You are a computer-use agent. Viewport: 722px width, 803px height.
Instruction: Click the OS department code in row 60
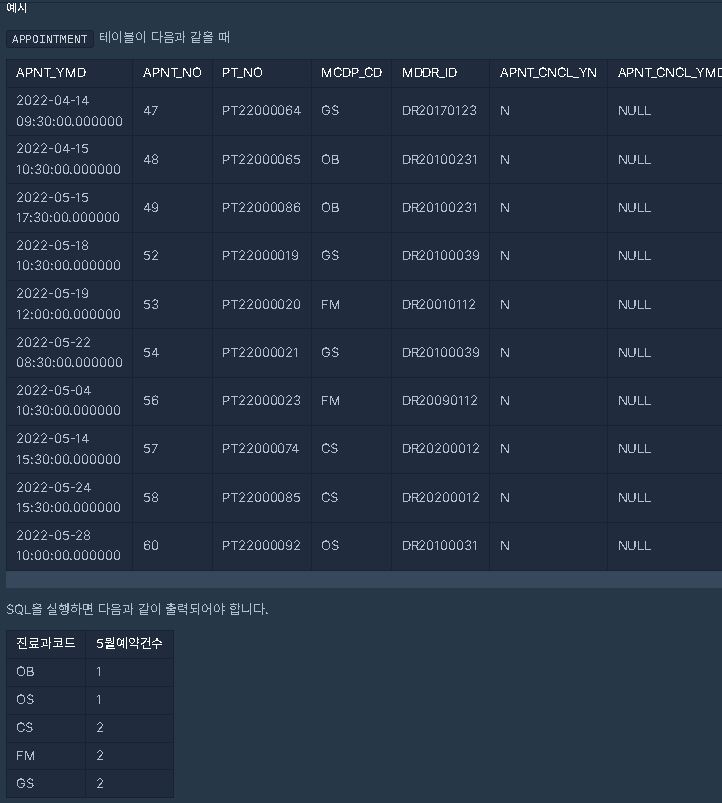point(330,545)
